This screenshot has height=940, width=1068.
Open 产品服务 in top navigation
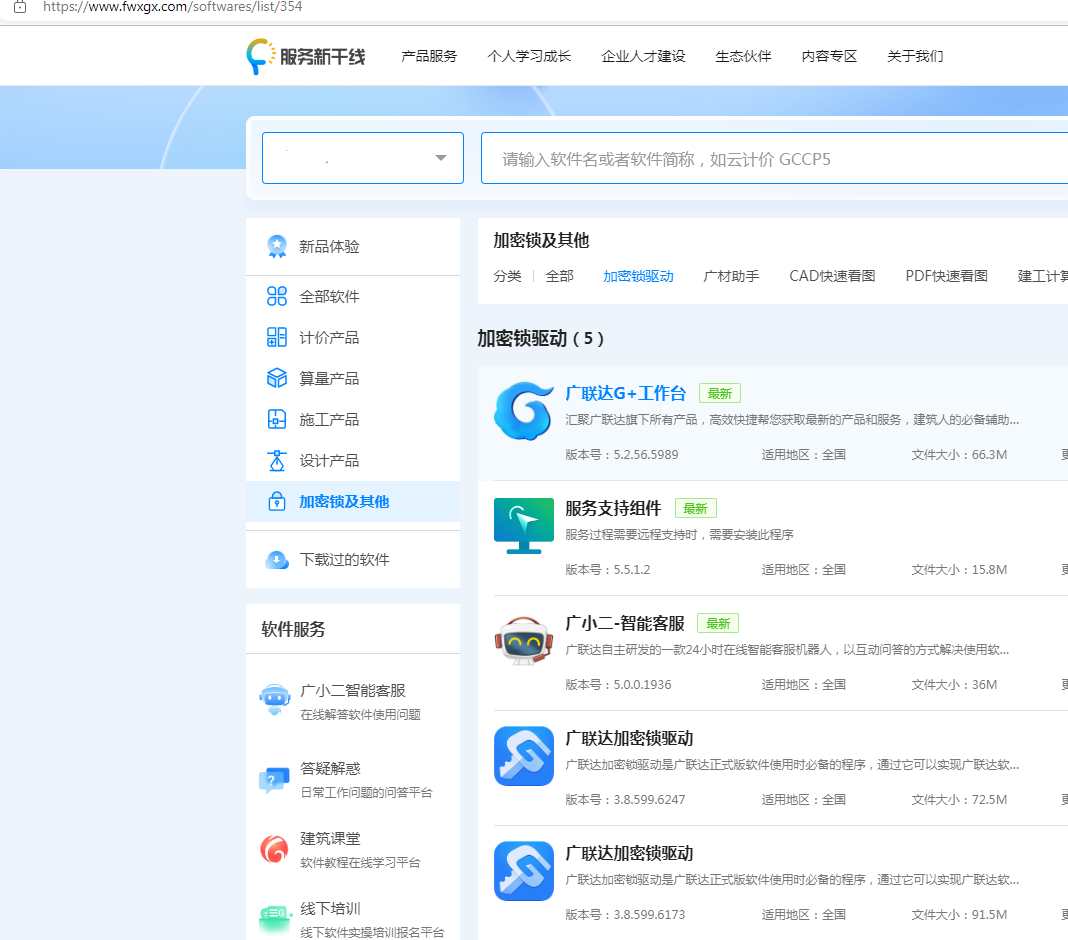point(429,57)
